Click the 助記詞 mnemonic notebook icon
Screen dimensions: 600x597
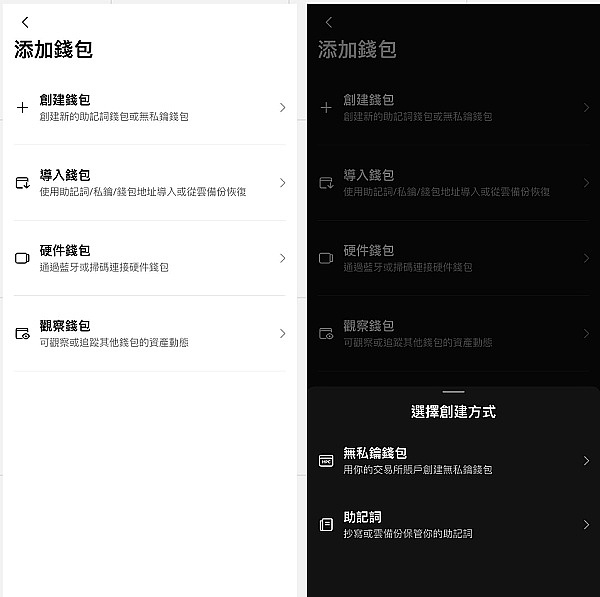pos(326,525)
